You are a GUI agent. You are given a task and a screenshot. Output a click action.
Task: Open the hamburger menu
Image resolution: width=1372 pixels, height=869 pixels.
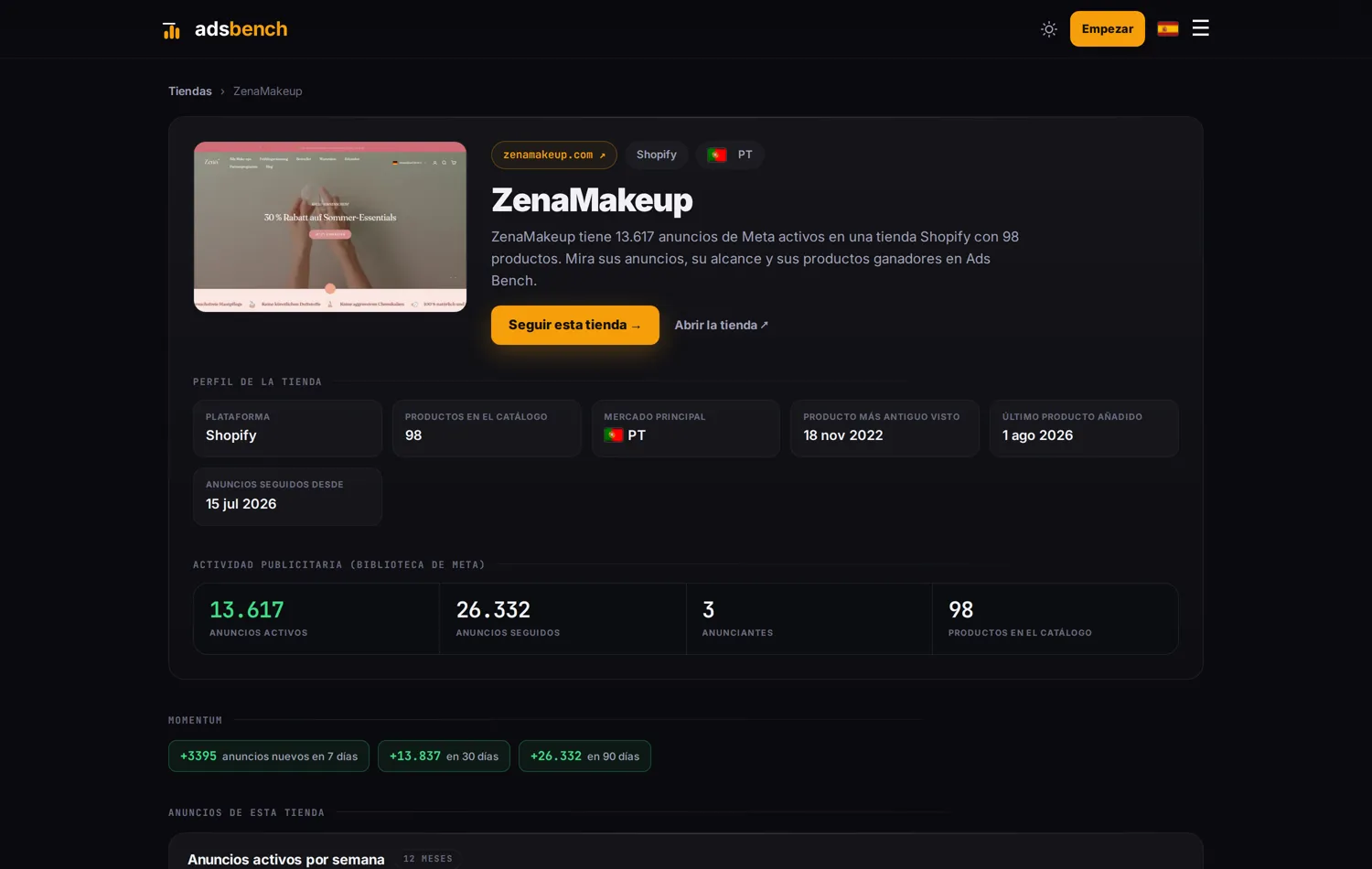(1201, 28)
